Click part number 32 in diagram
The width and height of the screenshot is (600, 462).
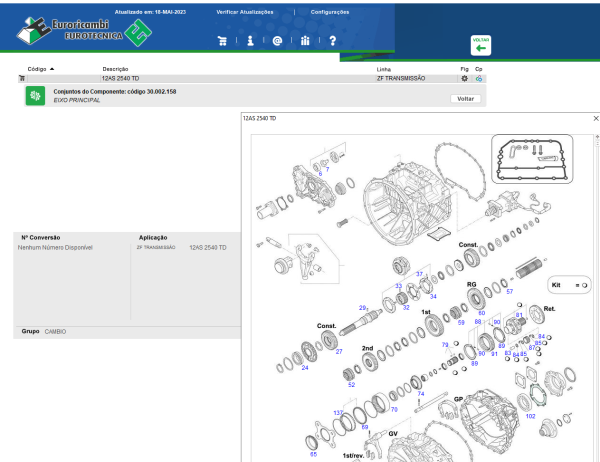tap(406, 307)
